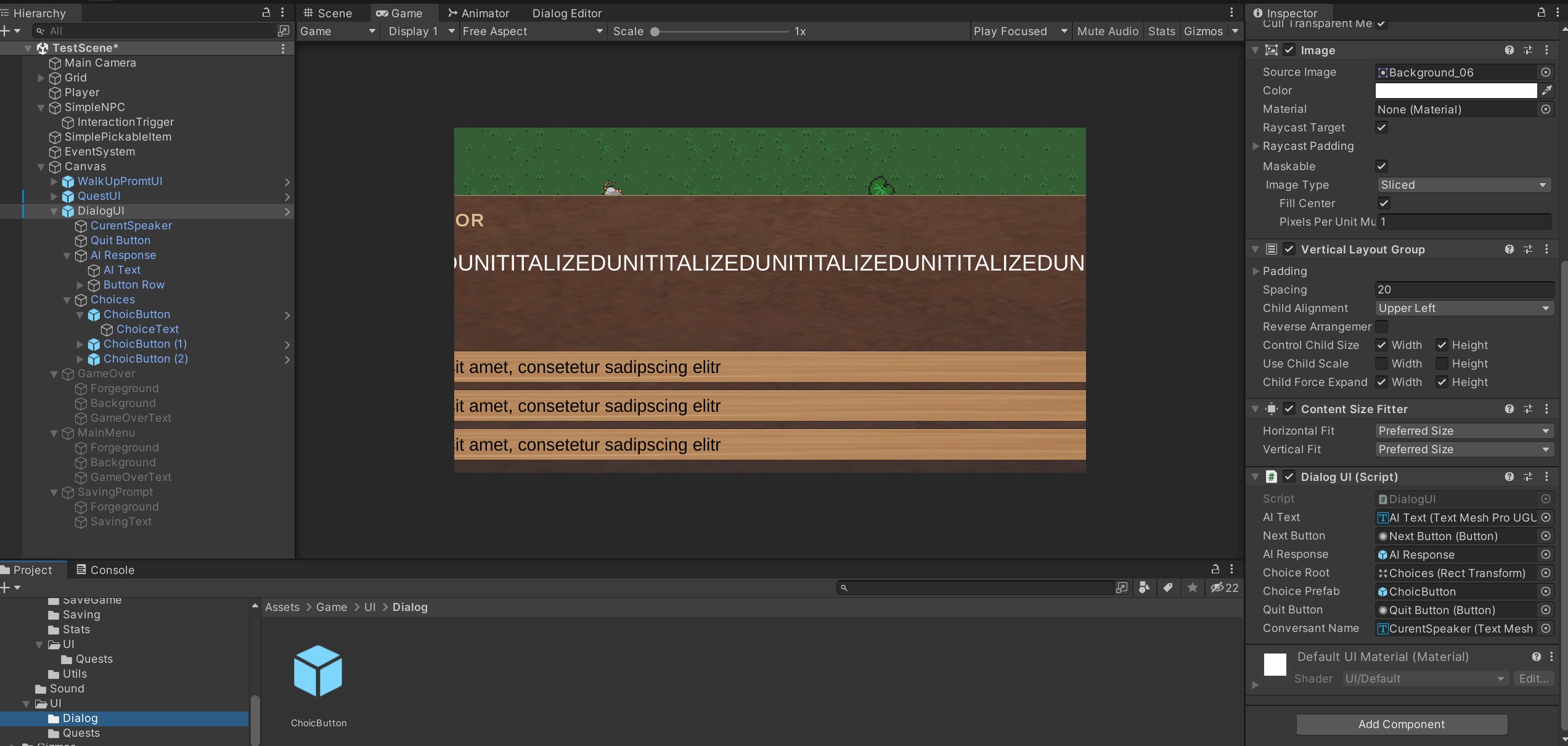Open Image component help icon

coord(1509,51)
